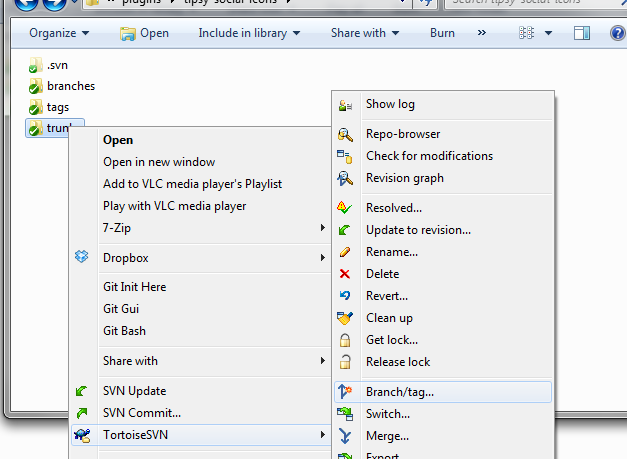Click the tags folder icon
Viewport: 627px width, 459px height.
tap(35, 107)
